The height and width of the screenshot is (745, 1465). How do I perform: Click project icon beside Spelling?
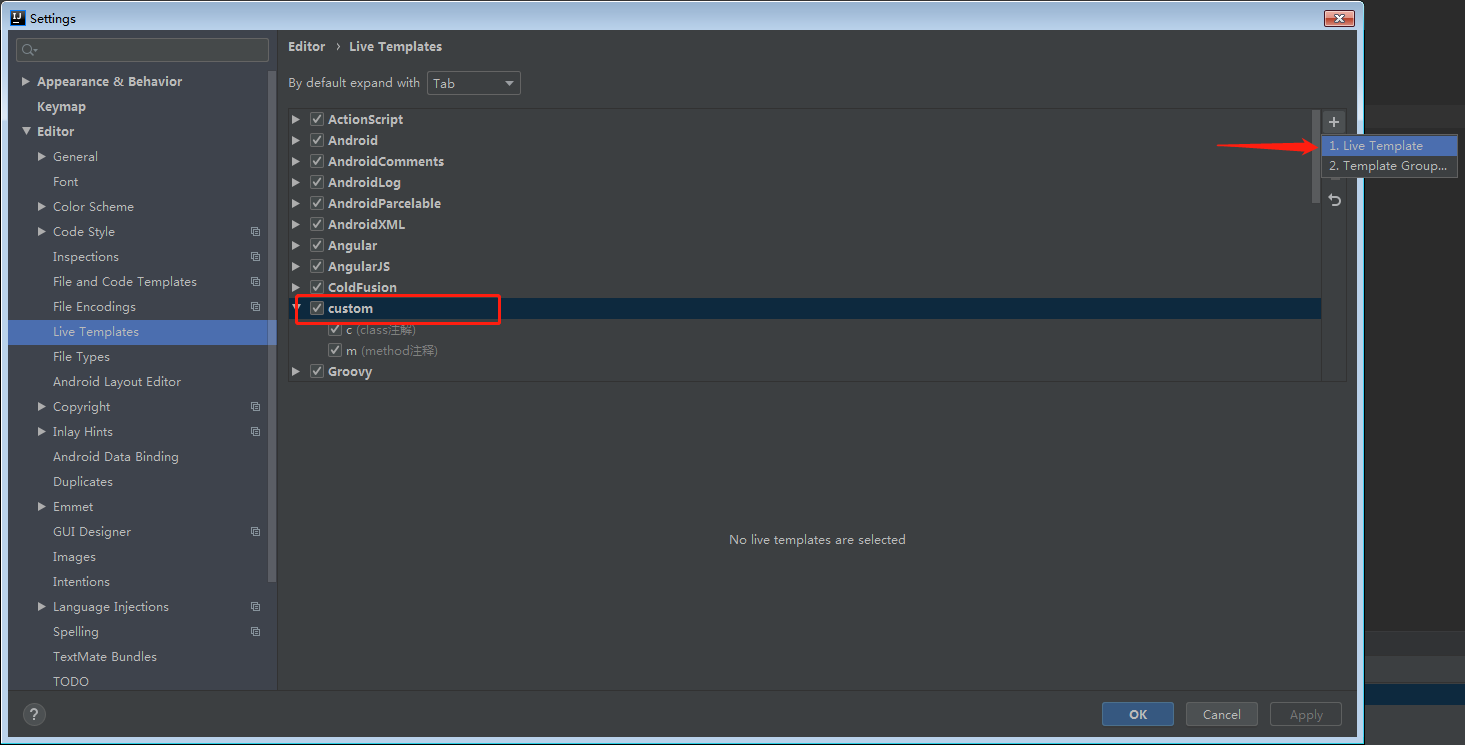pos(255,631)
